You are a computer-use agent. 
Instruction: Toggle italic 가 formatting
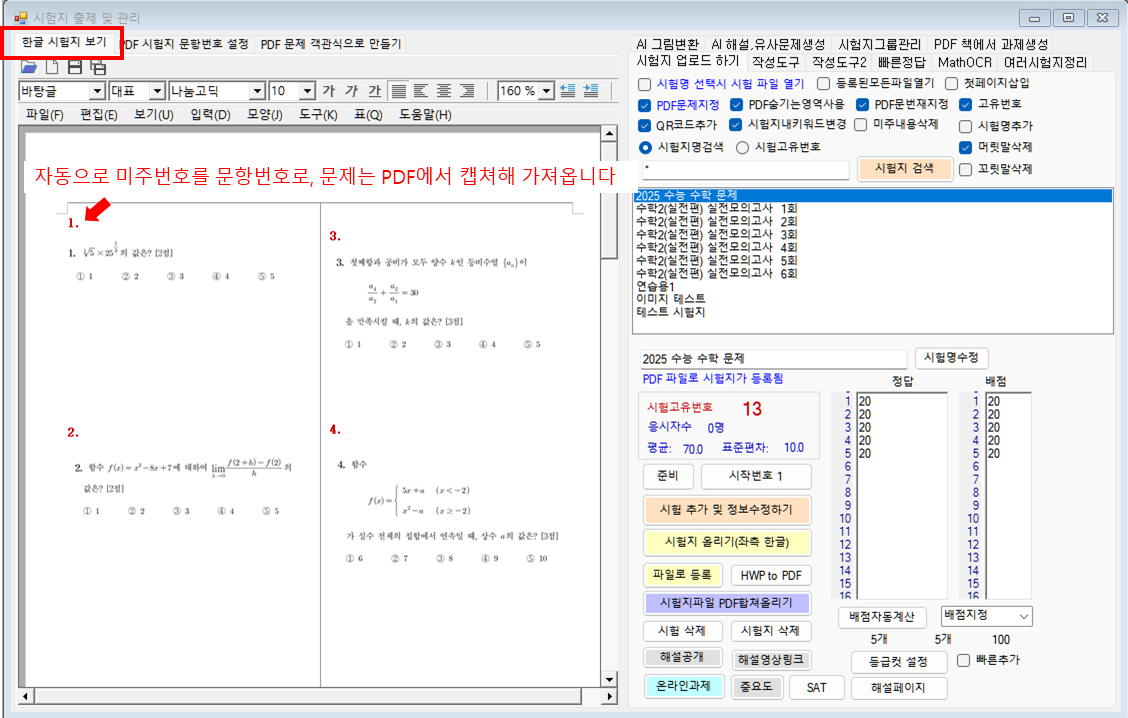point(351,91)
